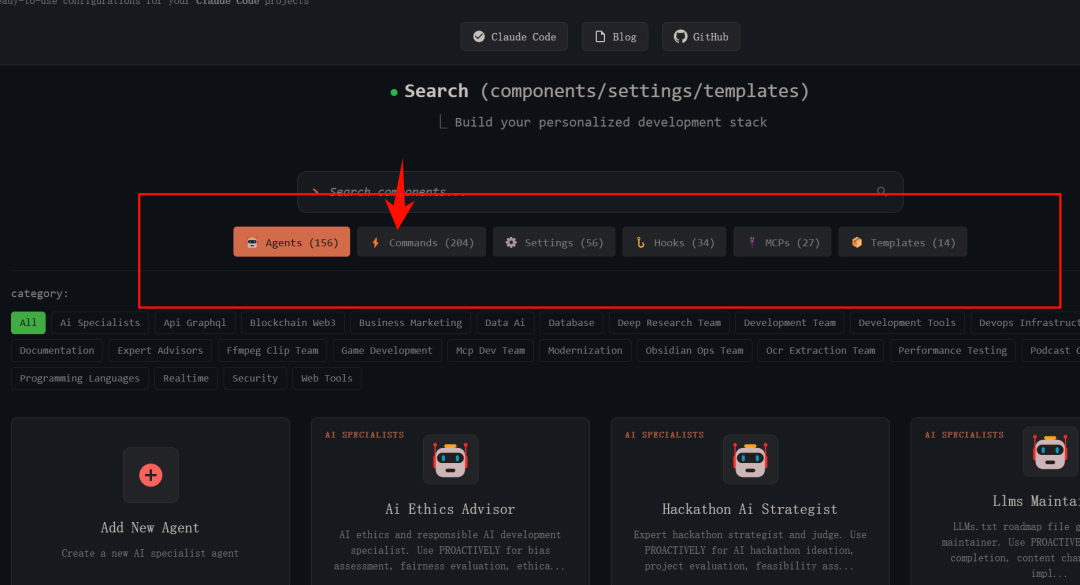Open the MCPs (27) tab
Screen dimensions: 1080x585
(x=782, y=242)
